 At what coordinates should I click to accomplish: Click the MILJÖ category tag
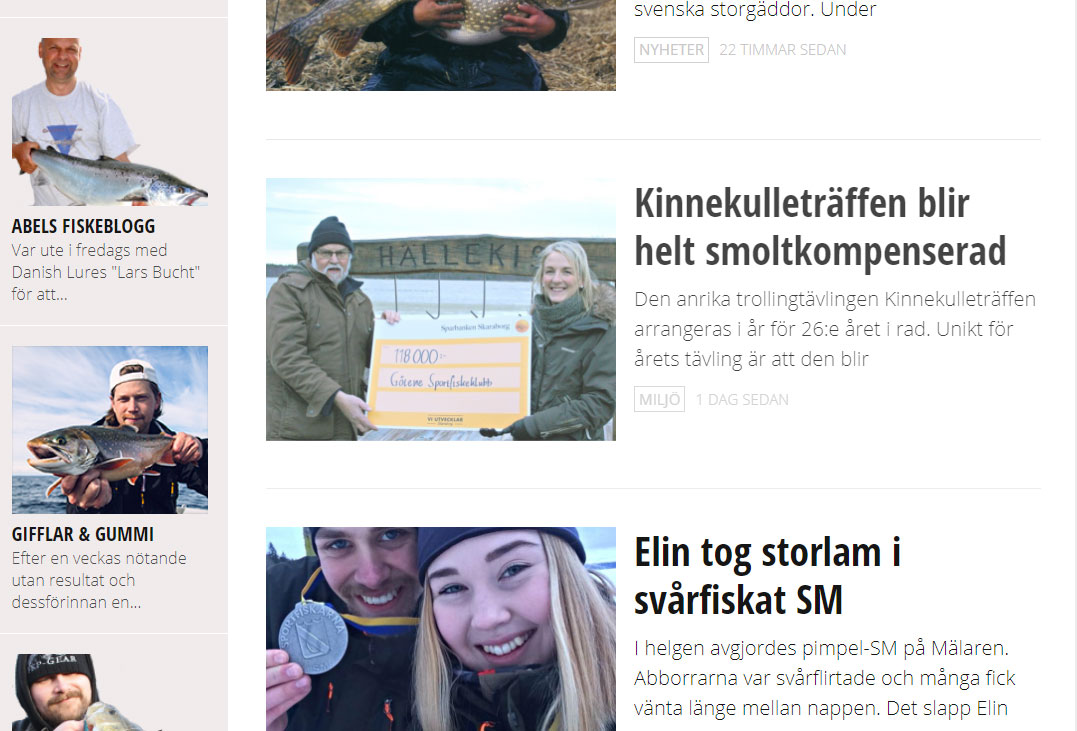(659, 399)
